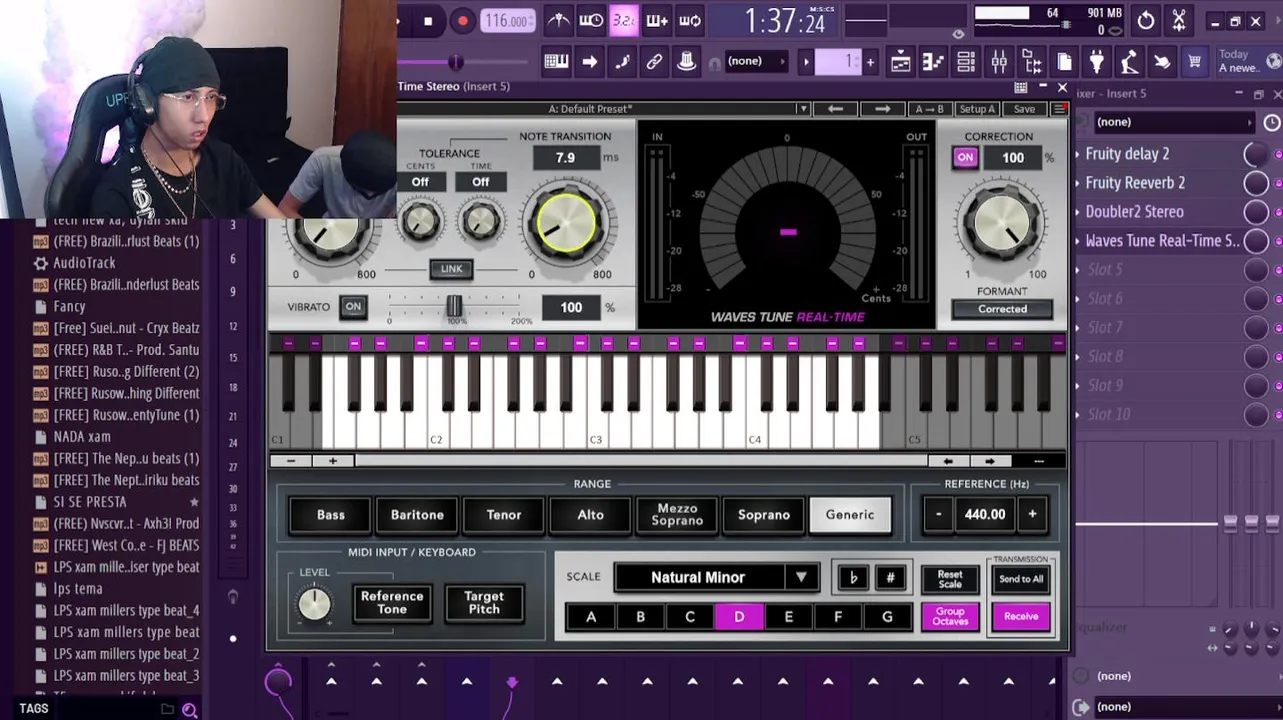Open the browser tree view icon
Viewport: 1283px width, 720px height.
pos(1032,62)
